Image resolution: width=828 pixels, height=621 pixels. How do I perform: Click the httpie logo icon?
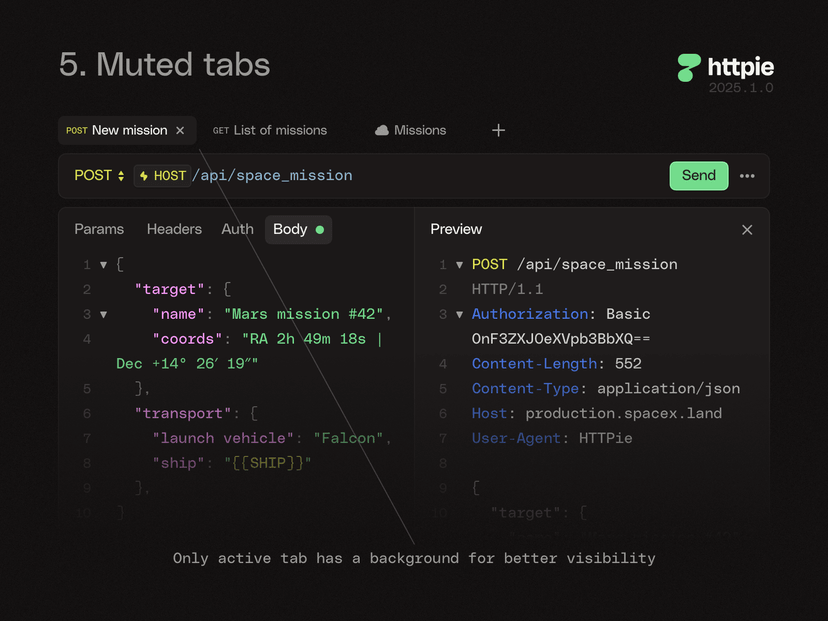[x=688, y=68]
